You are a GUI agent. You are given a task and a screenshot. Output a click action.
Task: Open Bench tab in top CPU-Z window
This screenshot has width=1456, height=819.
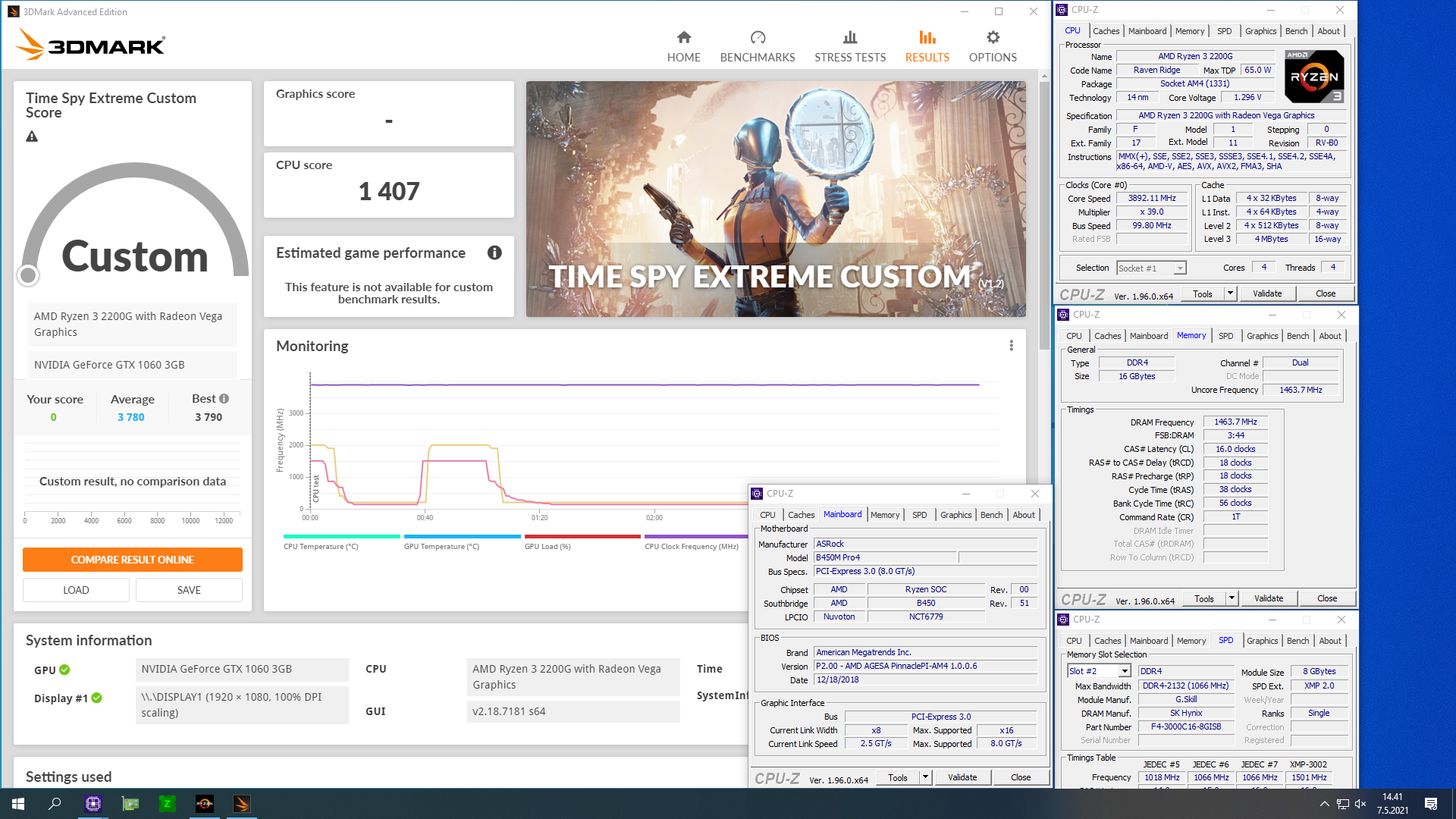pyautogui.click(x=1296, y=31)
